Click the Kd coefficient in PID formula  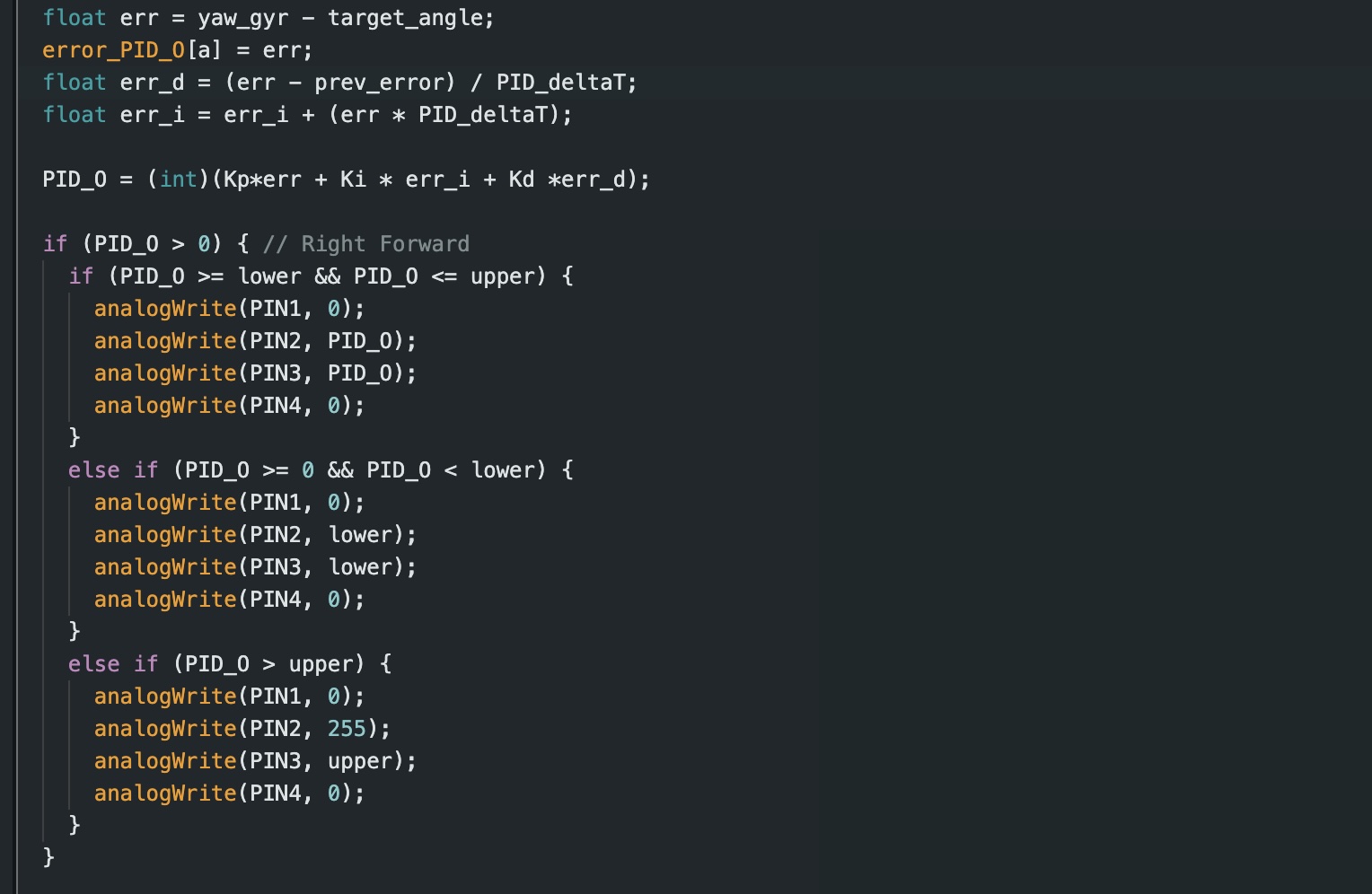(522, 180)
